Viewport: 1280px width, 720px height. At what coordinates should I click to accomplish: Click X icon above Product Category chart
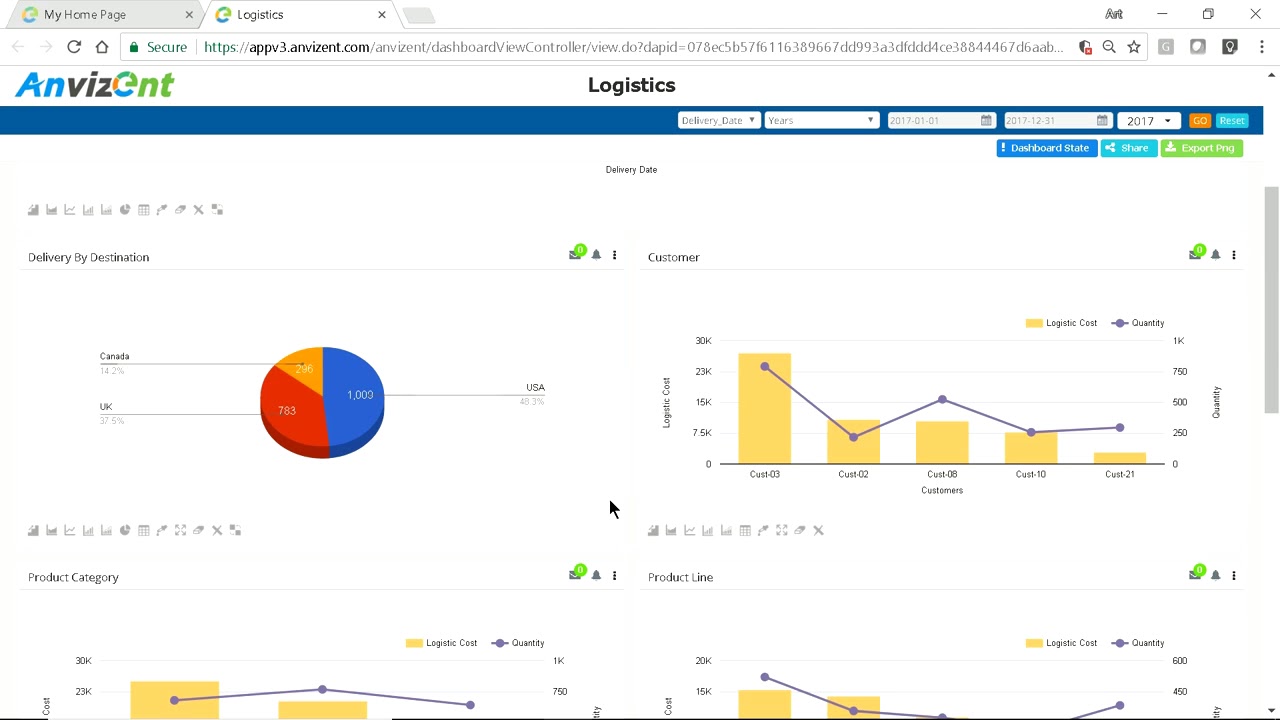pos(217,530)
